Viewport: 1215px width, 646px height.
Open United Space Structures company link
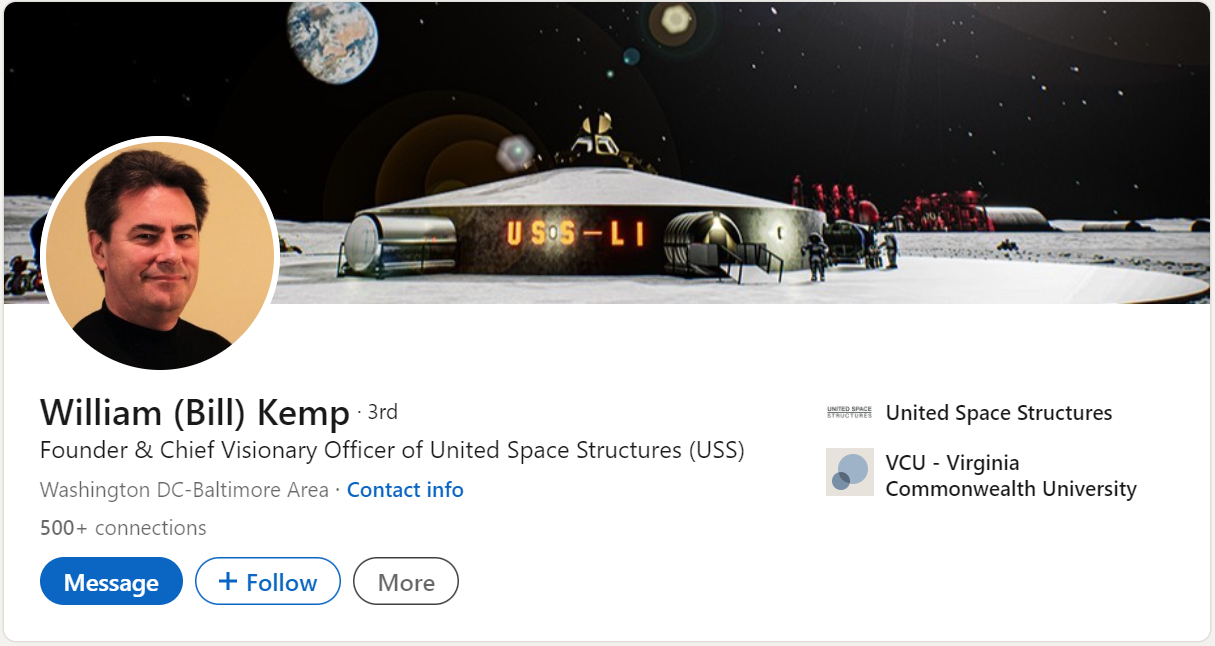click(998, 413)
